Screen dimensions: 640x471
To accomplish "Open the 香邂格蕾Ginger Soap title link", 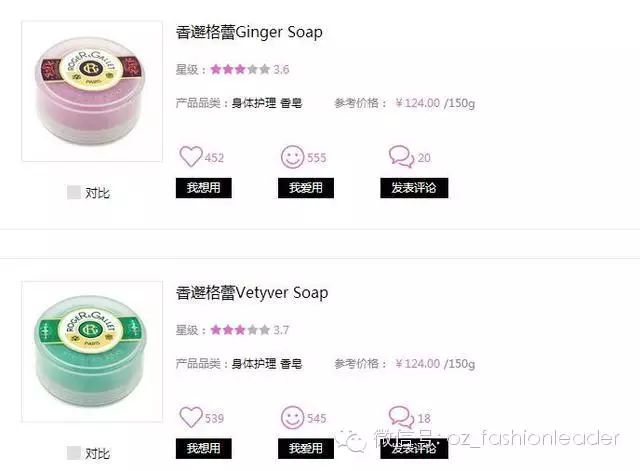I will tap(249, 32).
